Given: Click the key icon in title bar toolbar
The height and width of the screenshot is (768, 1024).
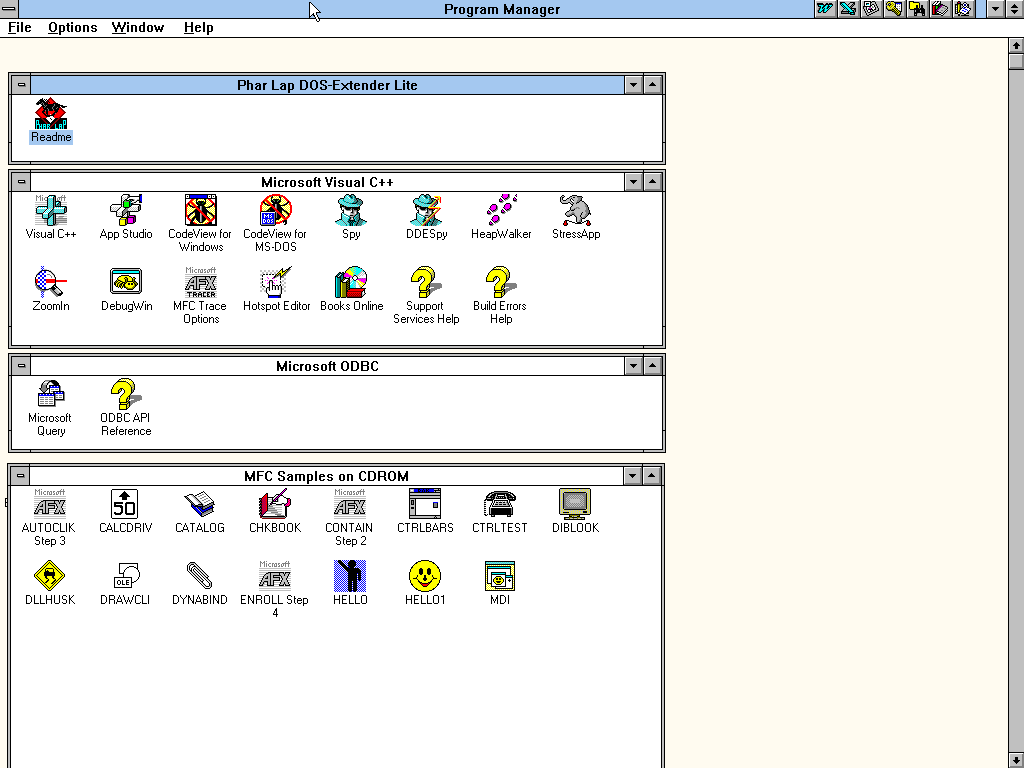Looking at the screenshot, I should click(894, 8).
